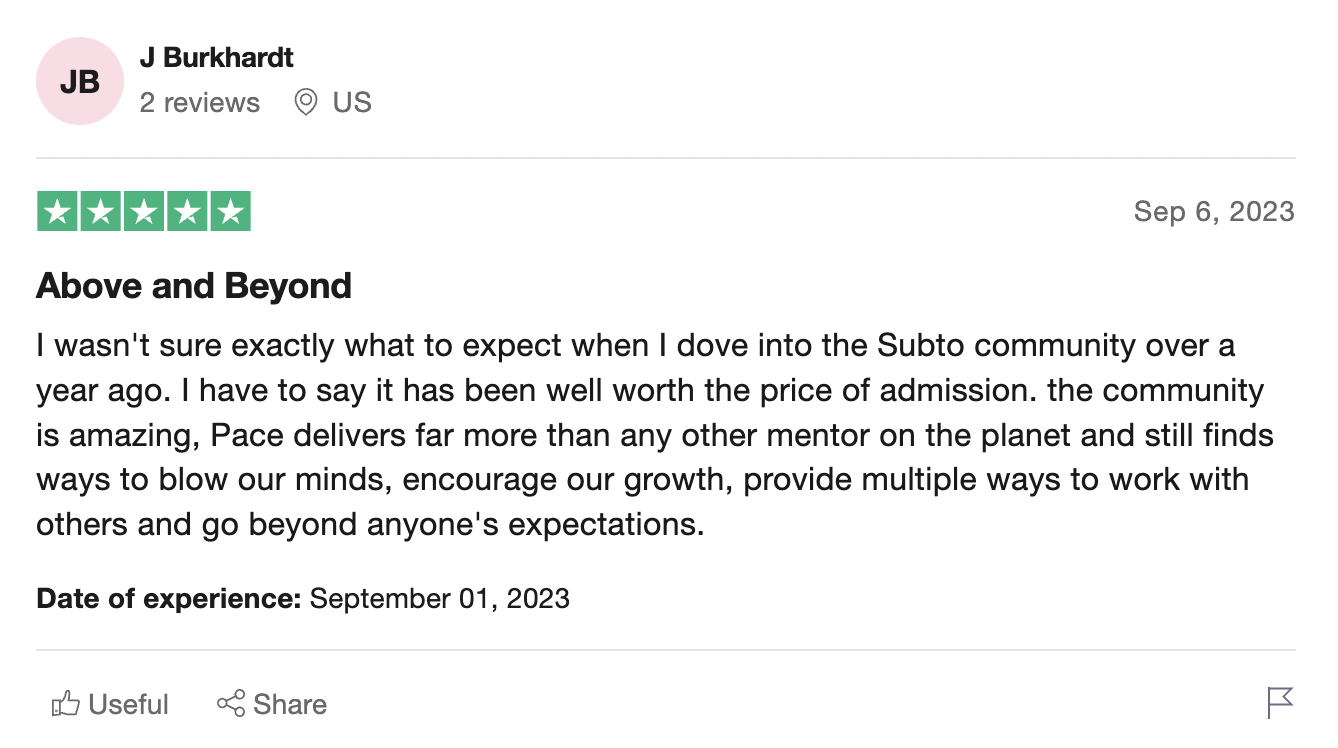Click the third green rating star
The width and height of the screenshot is (1338, 748).
[x=144, y=211]
